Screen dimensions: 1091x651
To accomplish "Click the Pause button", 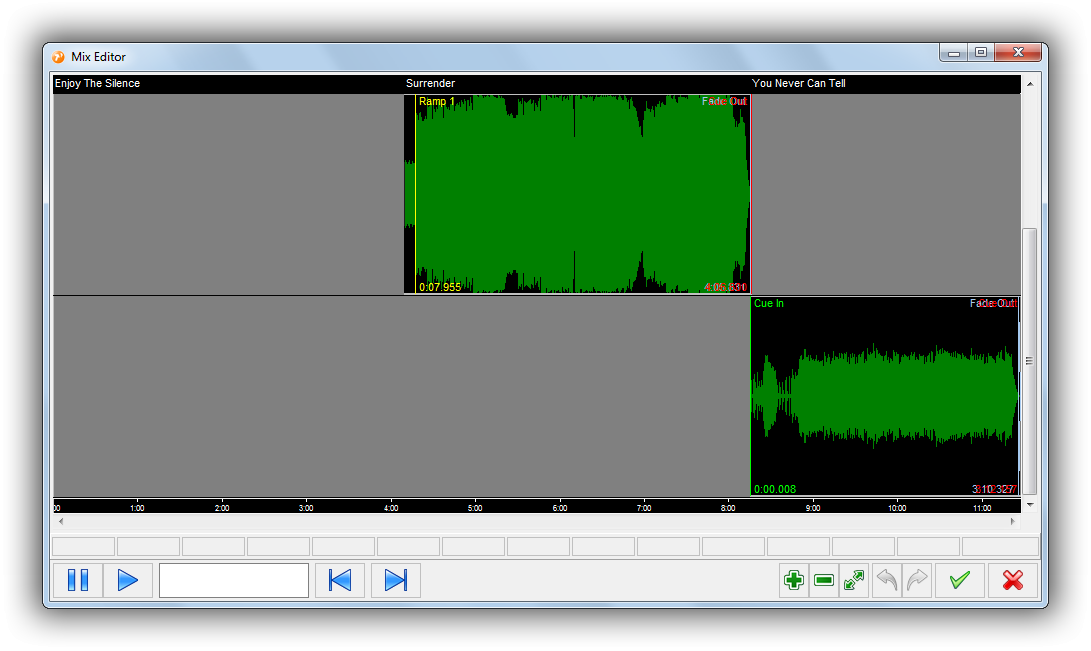I will [78, 580].
